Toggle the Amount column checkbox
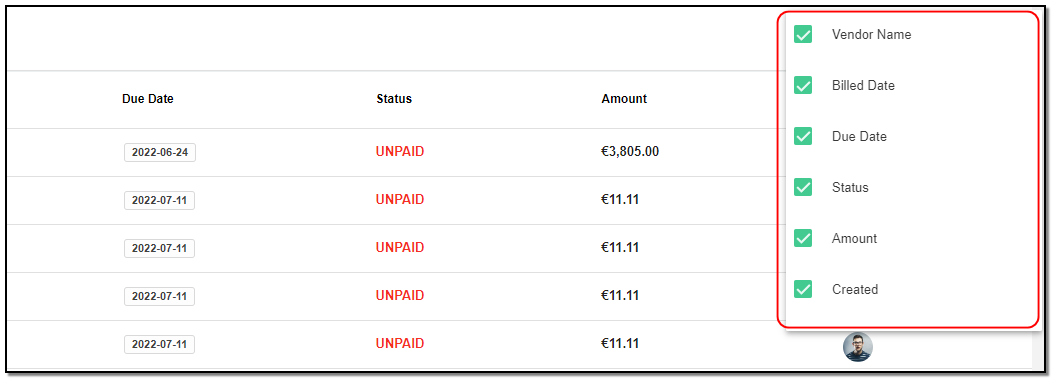The width and height of the screenshot is (1052, 379). [803, 238]
